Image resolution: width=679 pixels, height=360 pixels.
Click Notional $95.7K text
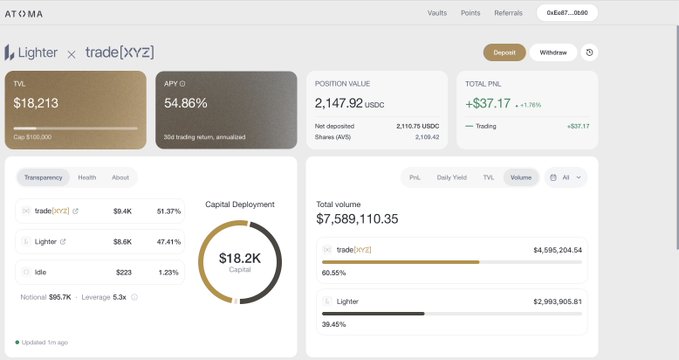coord(45,297)
